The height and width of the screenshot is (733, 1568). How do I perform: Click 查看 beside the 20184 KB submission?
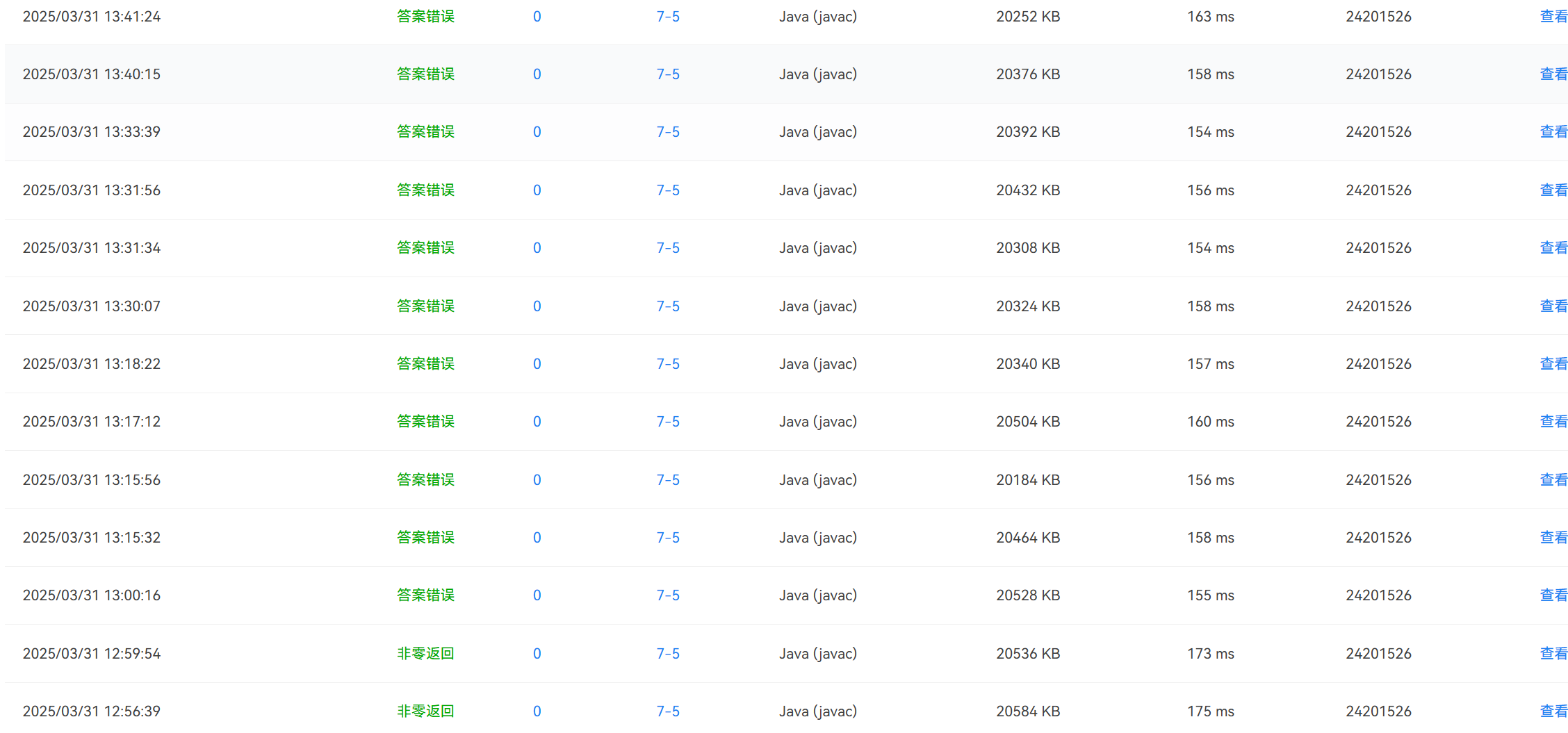[x=1553, y=480]
